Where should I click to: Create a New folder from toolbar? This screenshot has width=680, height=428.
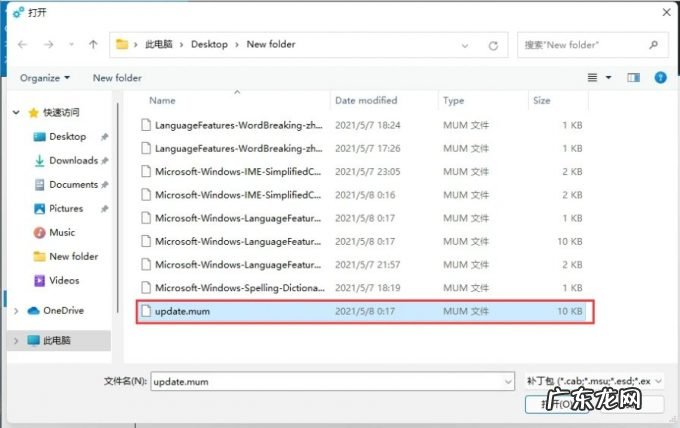click(x=117, y=78)
